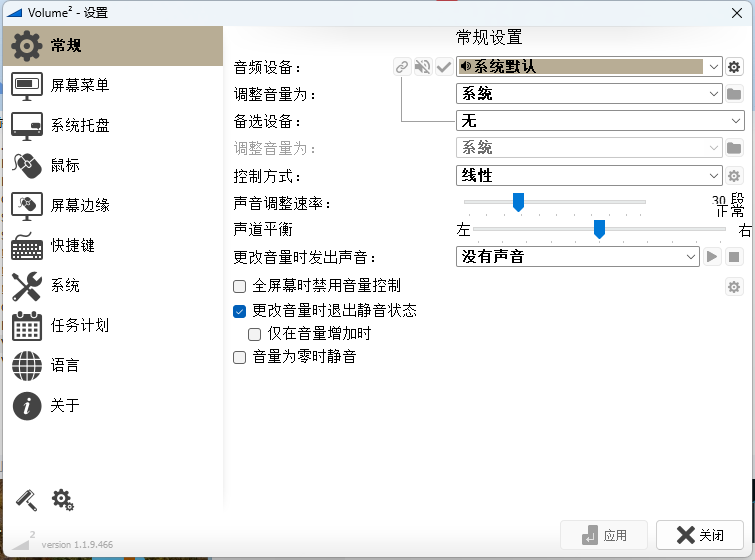Stop the sound preview playback
The image size is (755, 560).
734,257
